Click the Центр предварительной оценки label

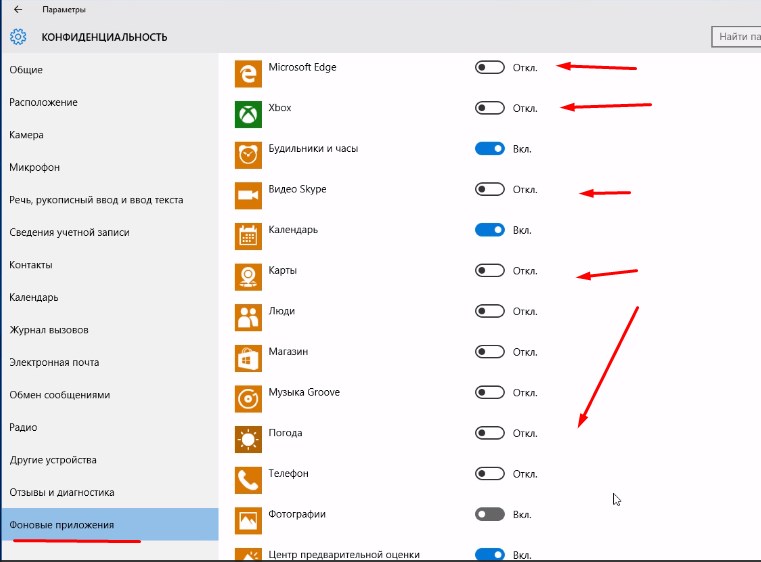click(344, 554)
